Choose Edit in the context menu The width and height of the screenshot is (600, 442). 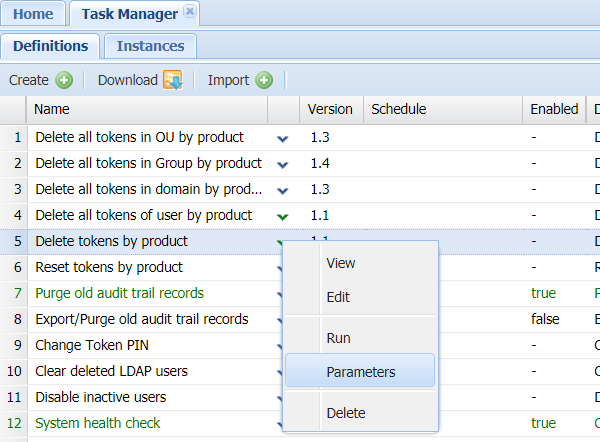pos(338,298)
